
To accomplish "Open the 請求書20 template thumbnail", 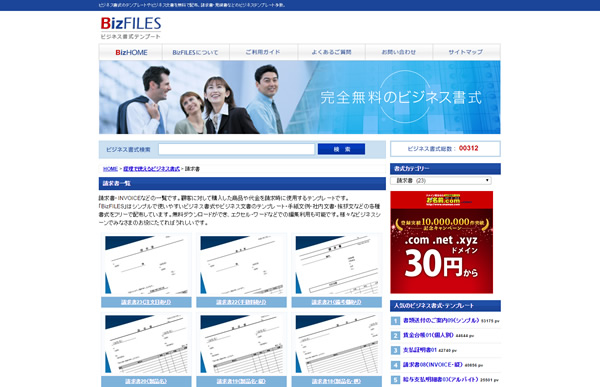I will [x=146, y=344].
